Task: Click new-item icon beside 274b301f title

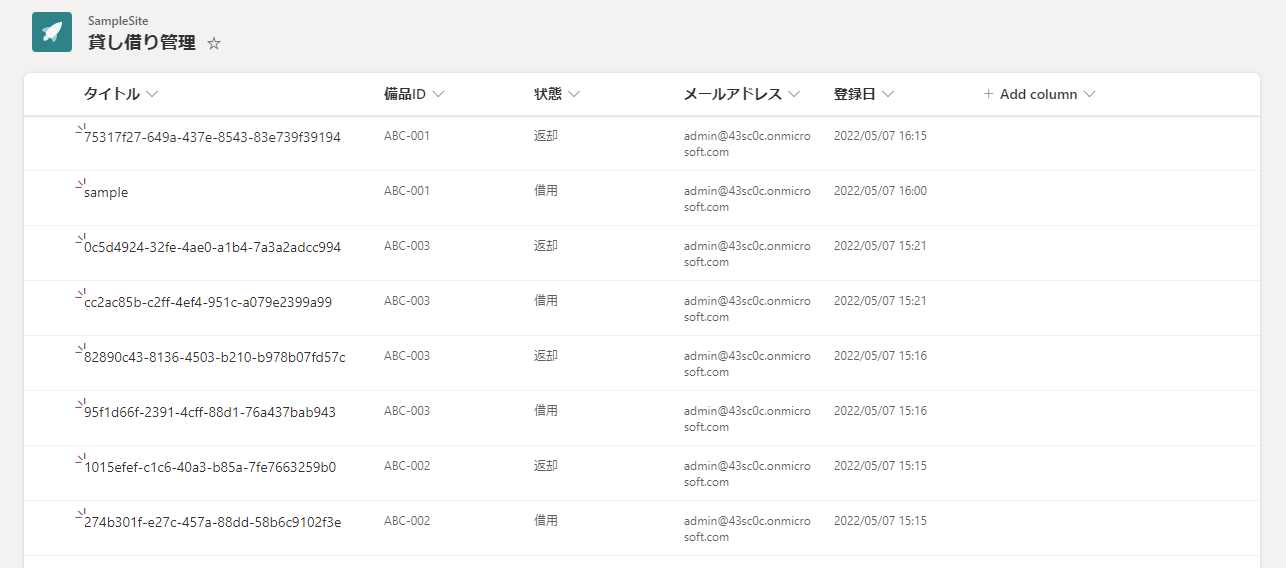Action: (x=81, y=513)
